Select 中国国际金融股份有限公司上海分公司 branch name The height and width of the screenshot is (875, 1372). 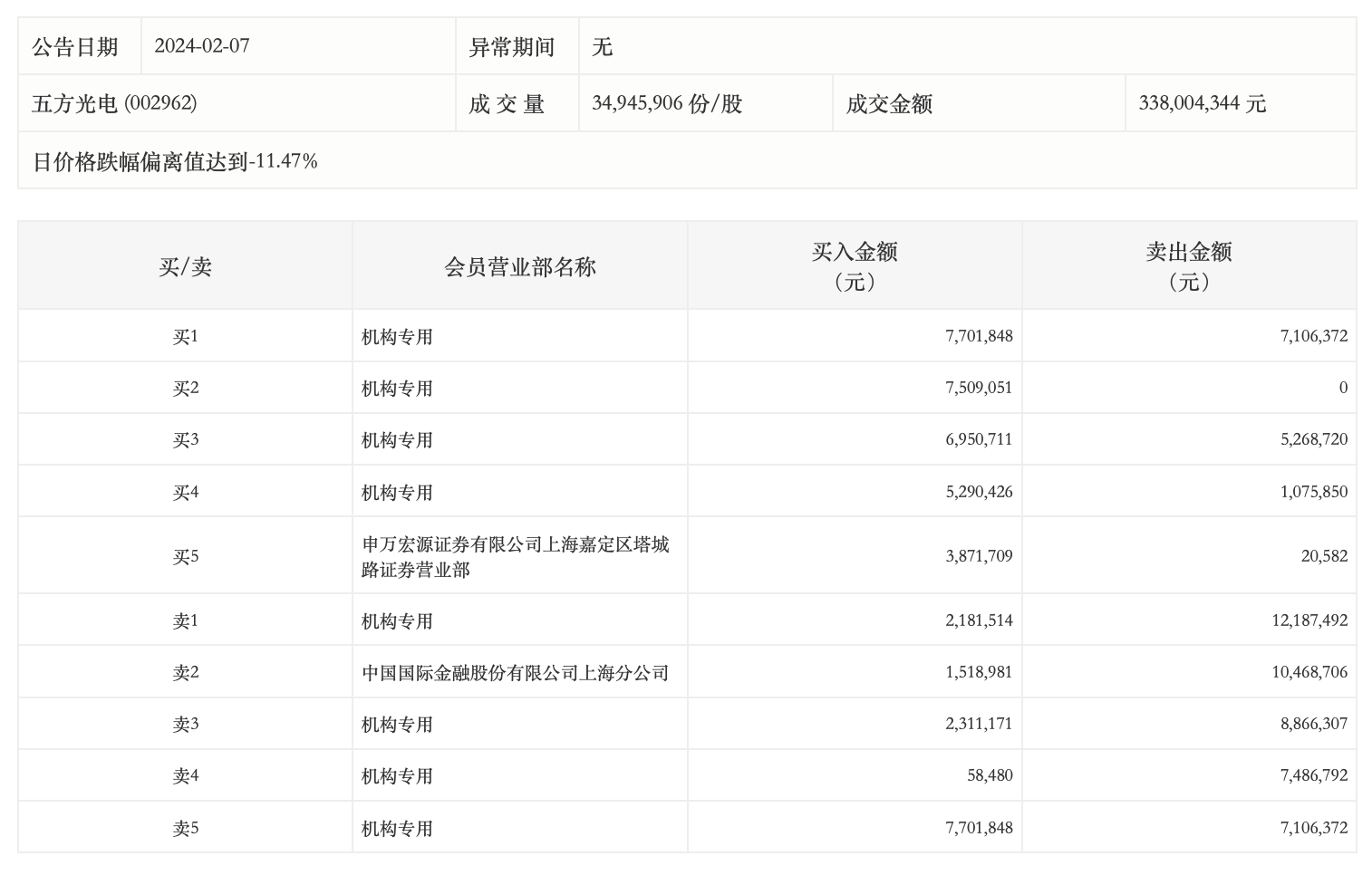[515, 672]
